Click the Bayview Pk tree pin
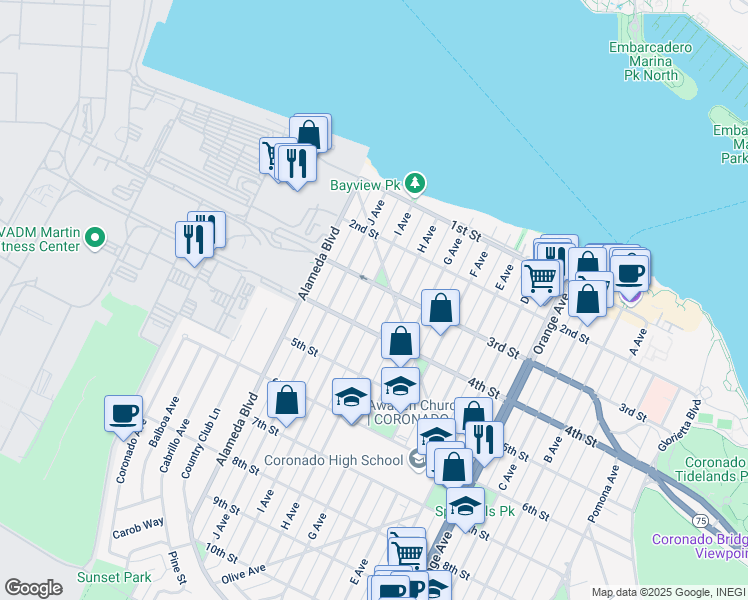Screen dimensions: 748x600 415,183
